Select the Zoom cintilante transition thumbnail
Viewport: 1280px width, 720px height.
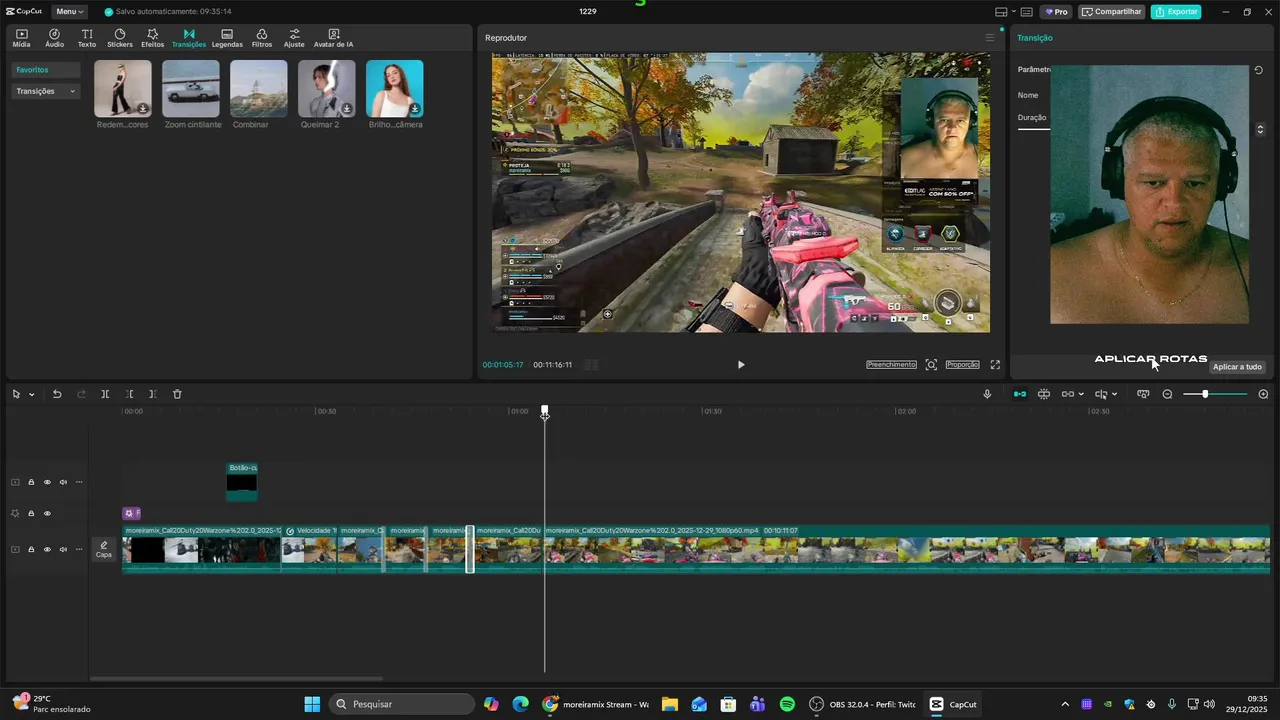click(191, 88)
